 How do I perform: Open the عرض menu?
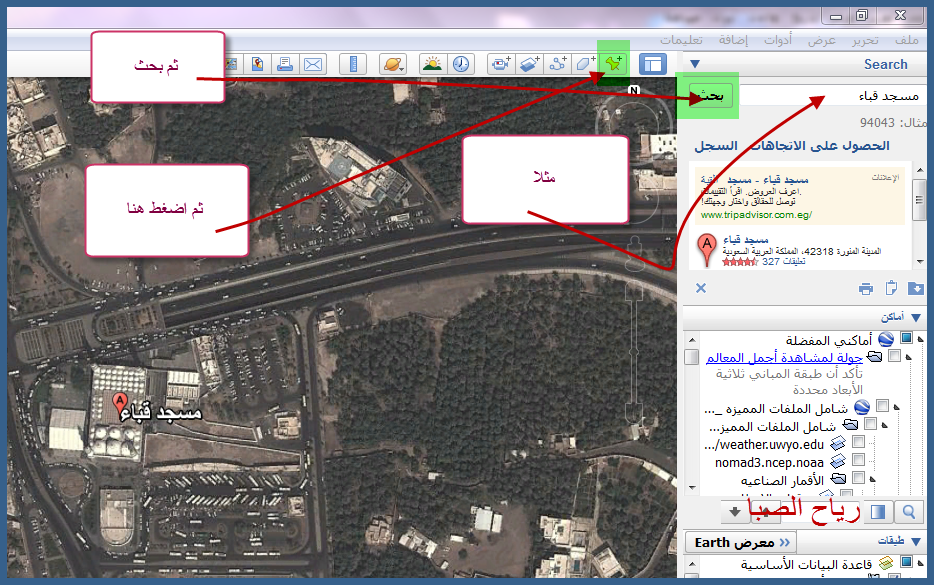(x=821, y=40)
